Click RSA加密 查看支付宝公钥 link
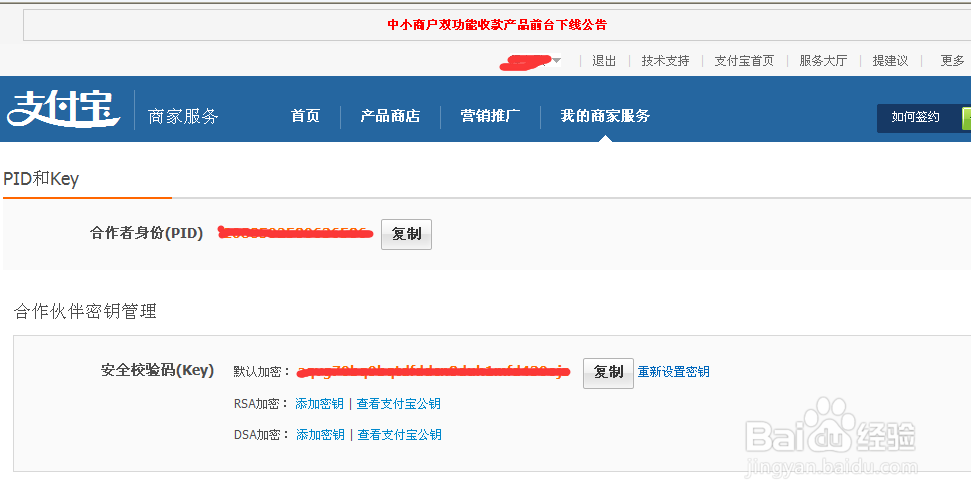The height and width of the screenshot is (501, 971). 399,404
